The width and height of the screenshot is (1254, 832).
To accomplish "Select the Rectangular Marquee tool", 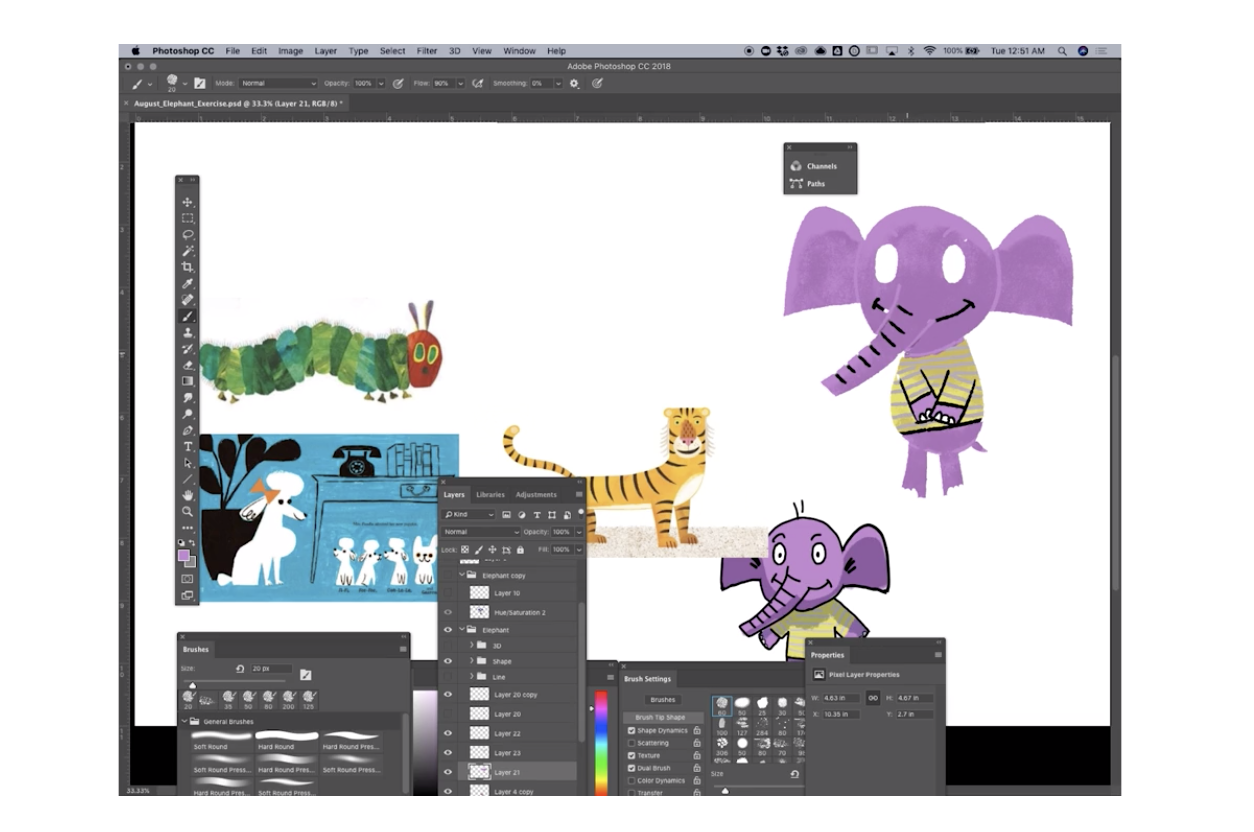I will pyautogui.click(x=187, y=218).
